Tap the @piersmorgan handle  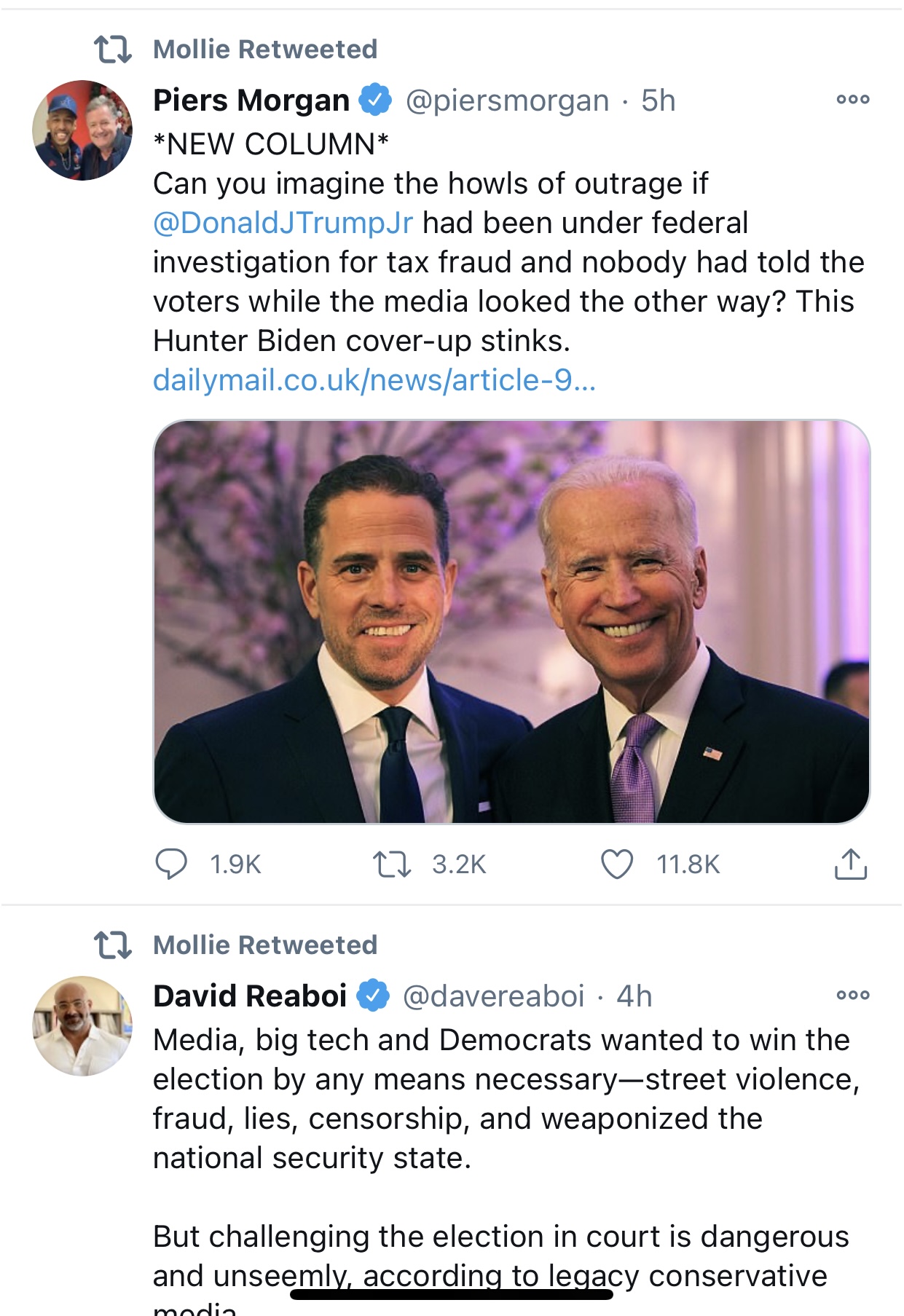[507, 101]
